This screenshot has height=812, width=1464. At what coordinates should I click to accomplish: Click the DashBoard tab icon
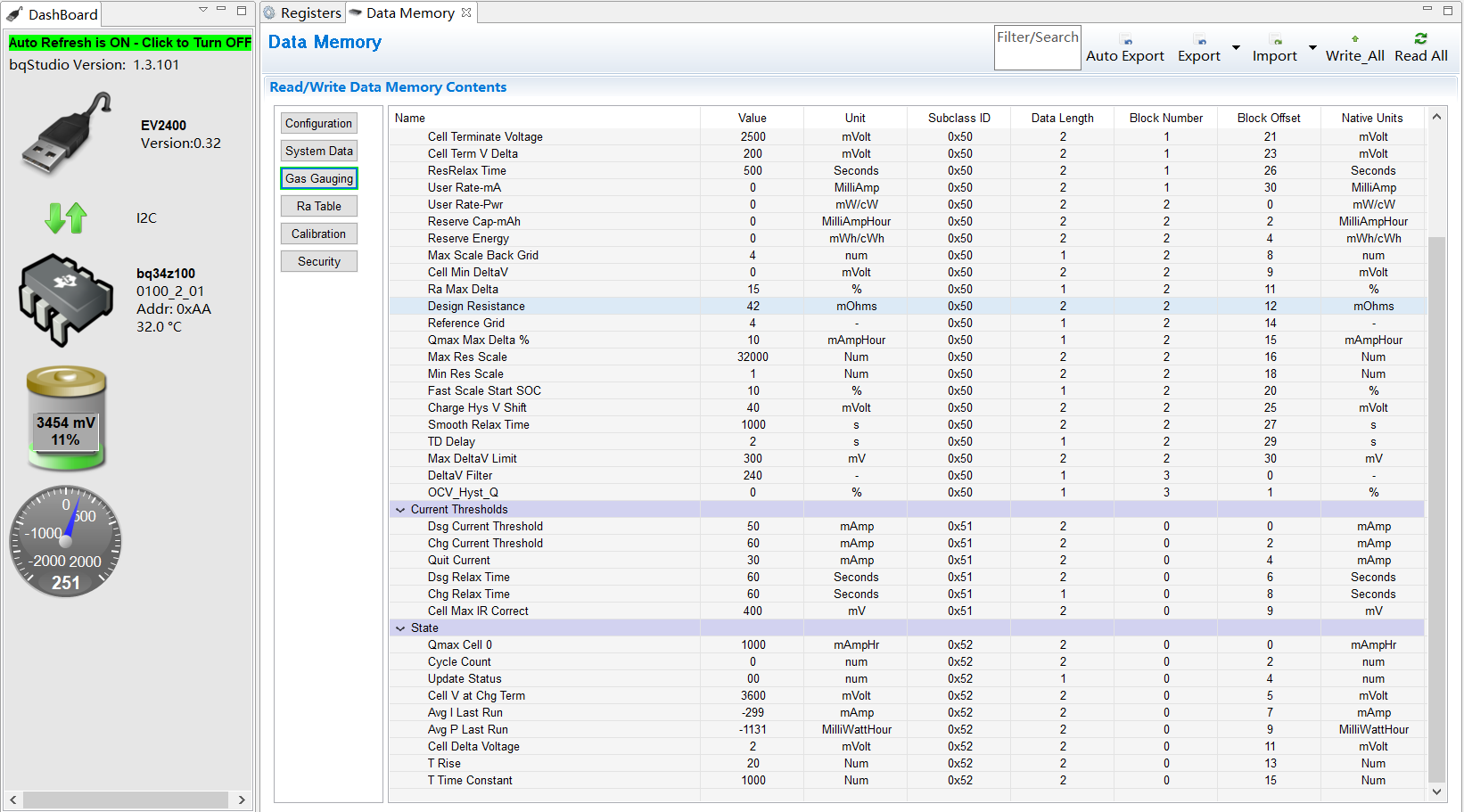point(14,14)
